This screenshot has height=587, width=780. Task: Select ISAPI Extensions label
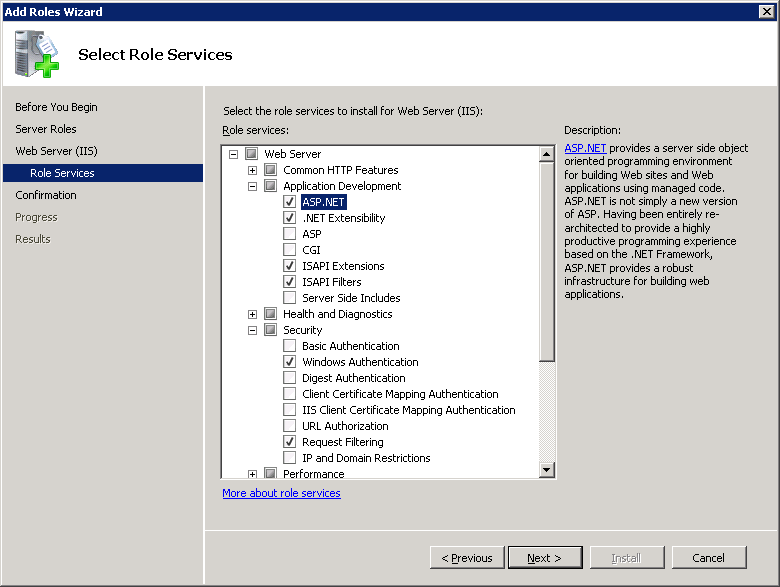click(x=343, y=266)
